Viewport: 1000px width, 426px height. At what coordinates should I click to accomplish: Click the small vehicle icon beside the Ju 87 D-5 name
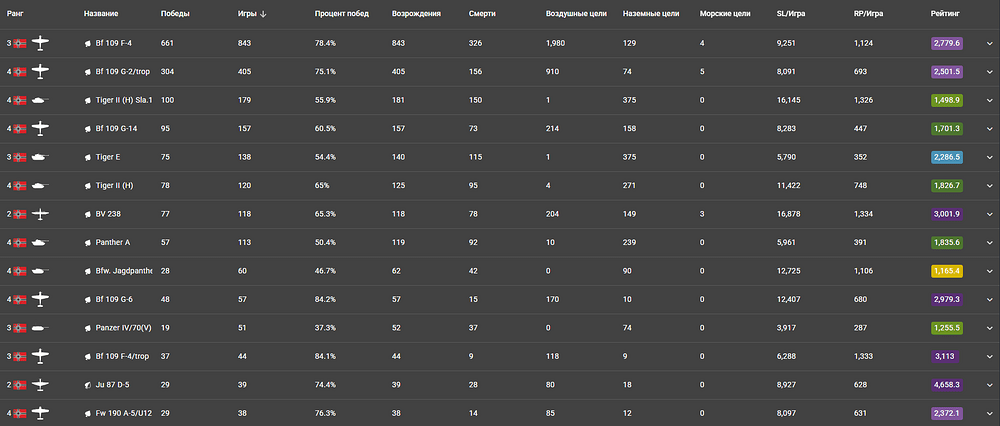click(x=88, y=385)
